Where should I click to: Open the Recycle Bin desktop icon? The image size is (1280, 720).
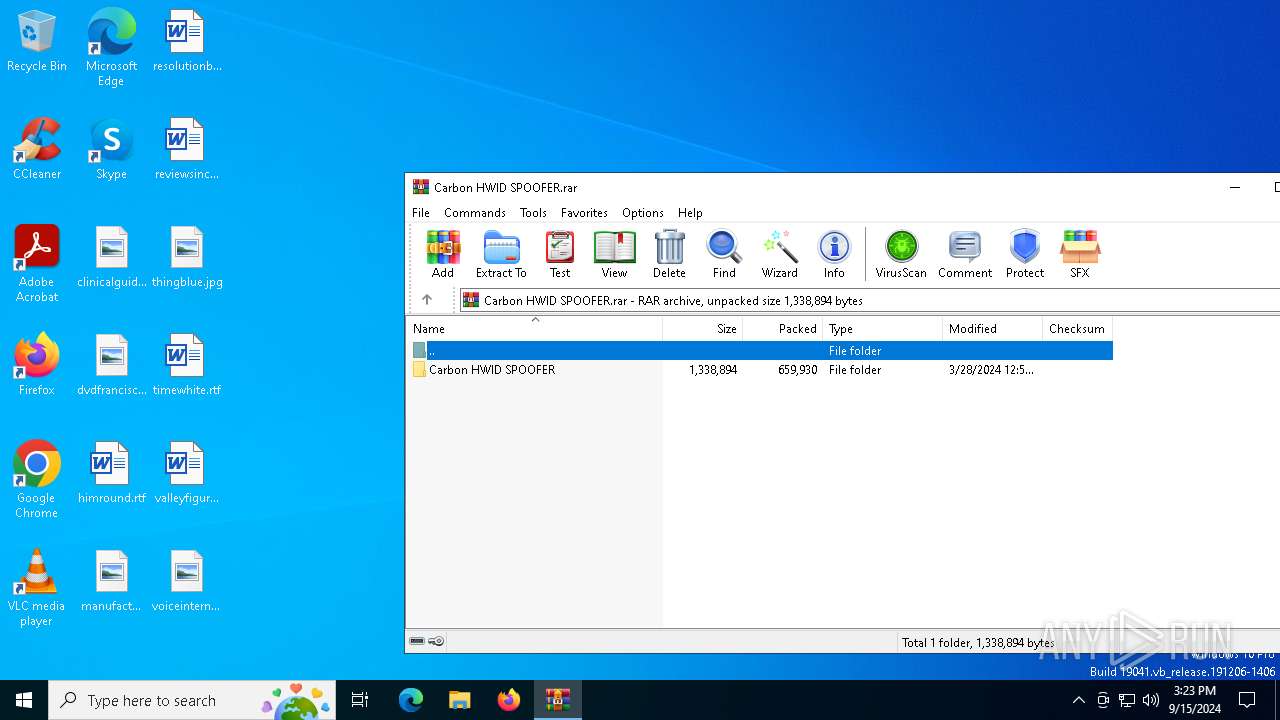point(37,42)
